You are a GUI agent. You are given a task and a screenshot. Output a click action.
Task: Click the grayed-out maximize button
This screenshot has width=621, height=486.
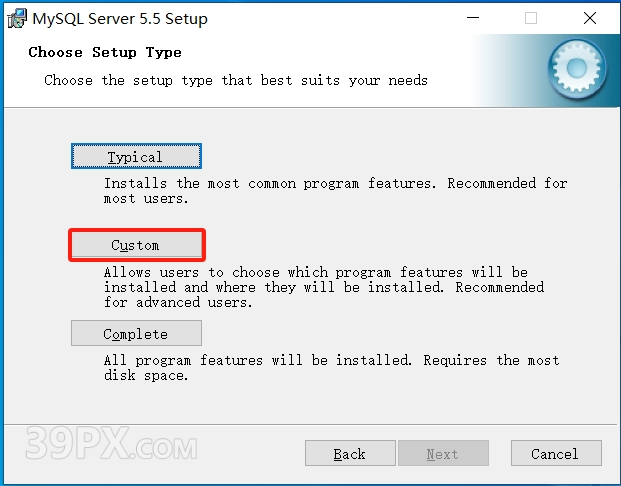coord(531,18)
